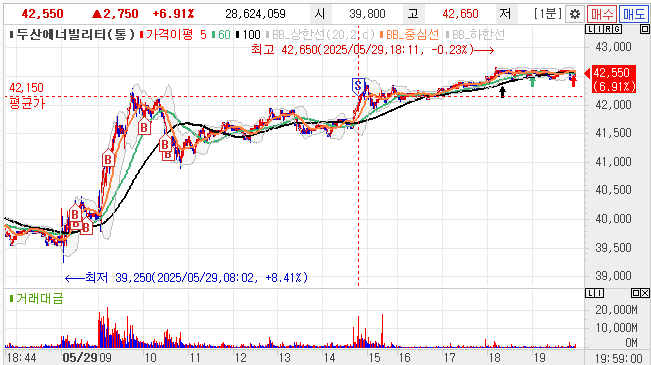The height and width of the screenshot is (365, 651).
Task: Click the 시 open price label
Action: click(x=320, y=14)
